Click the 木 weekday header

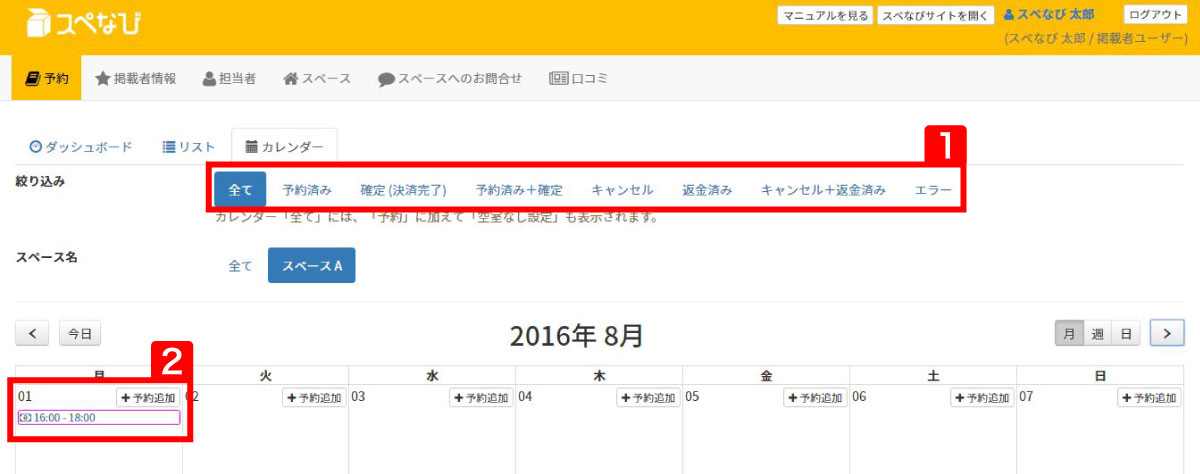pos(600,376)
